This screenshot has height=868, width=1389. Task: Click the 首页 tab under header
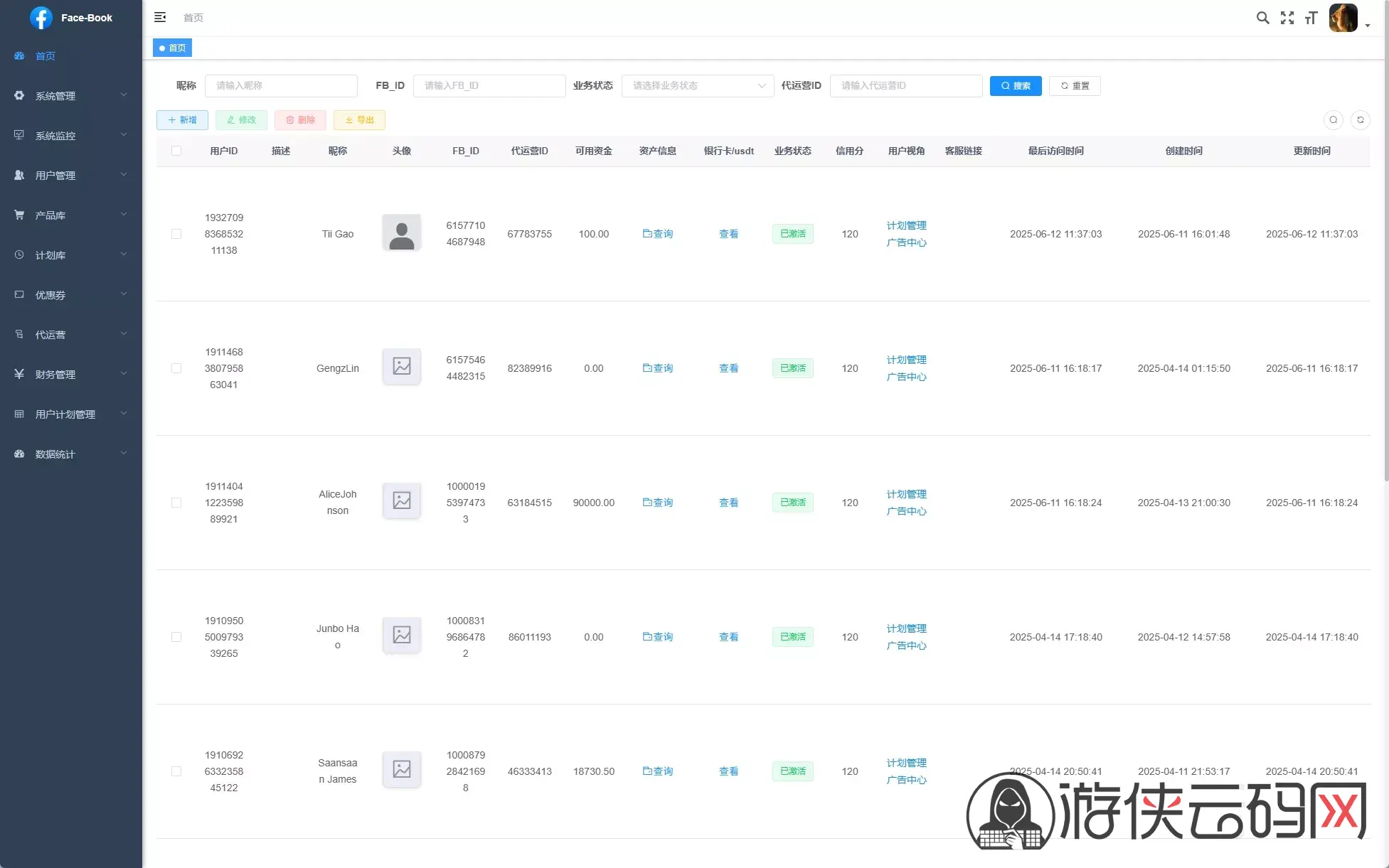pos(173,48)
